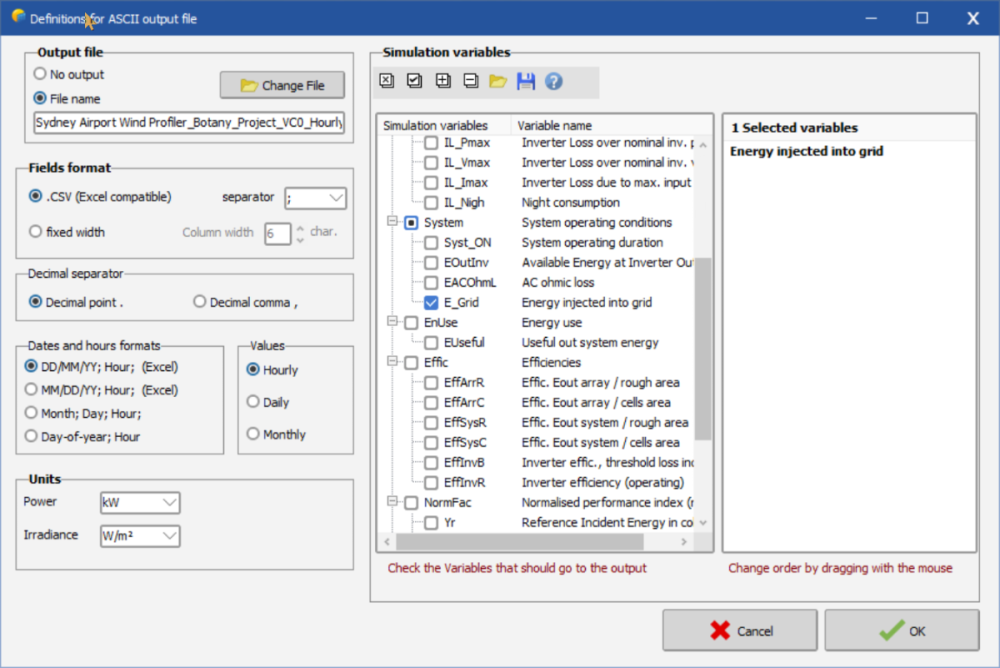The width and height of the screenshot is (1000, 668).
Task: Choose Decimal comma as the separator
Action: click(x=200, y=302)
